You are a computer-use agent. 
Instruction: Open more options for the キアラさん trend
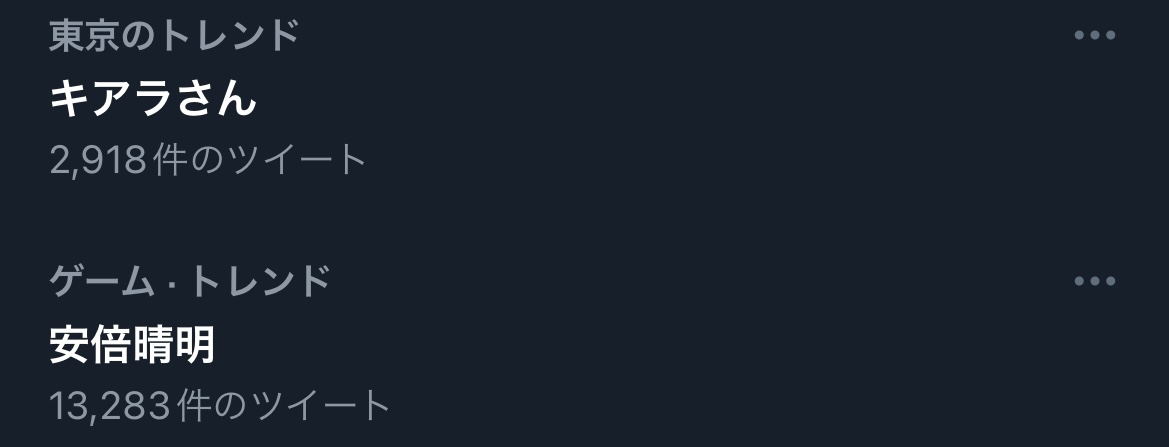point(1094,36)
